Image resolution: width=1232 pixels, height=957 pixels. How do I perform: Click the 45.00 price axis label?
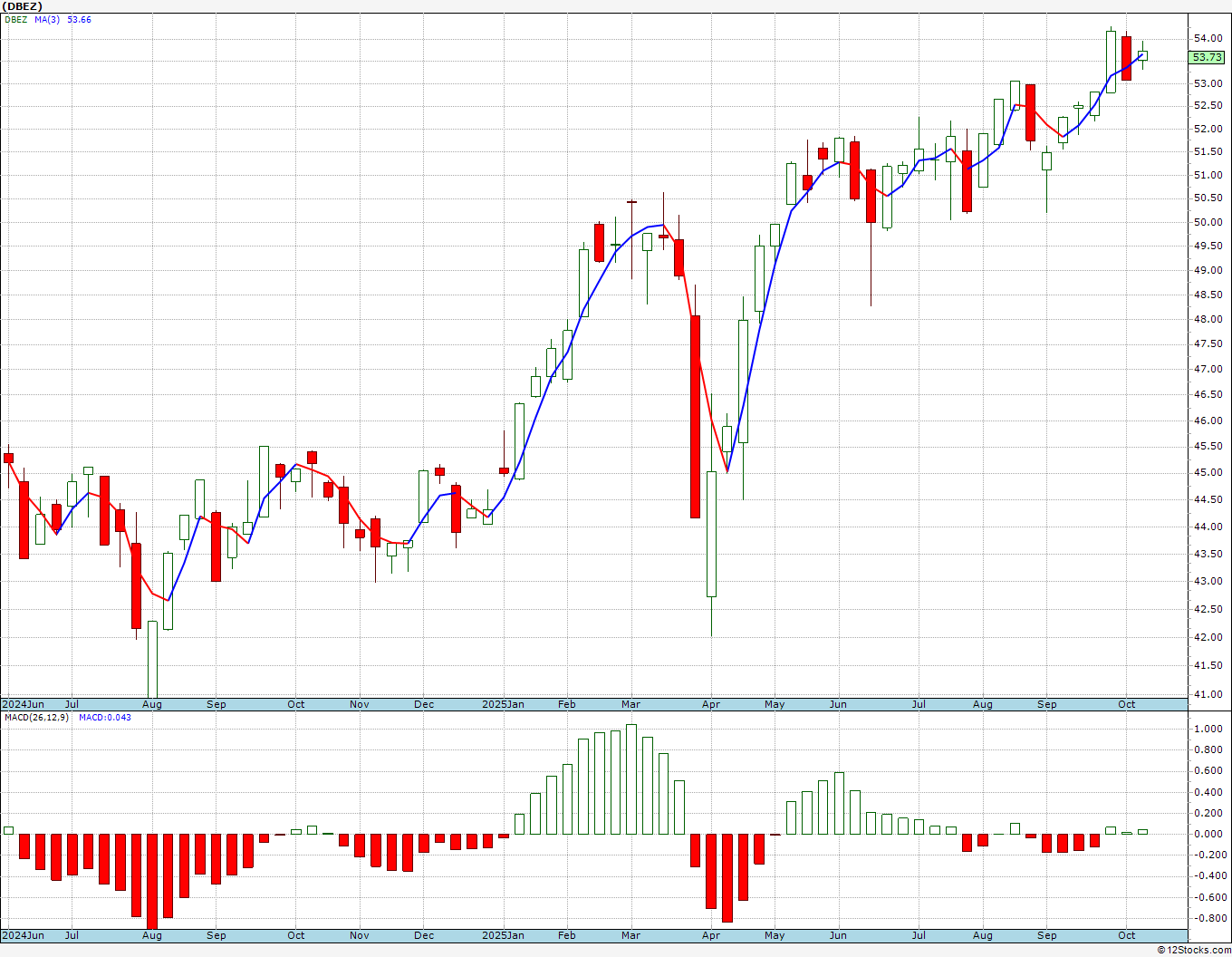pyautogui.click(x=1208, y=472)
